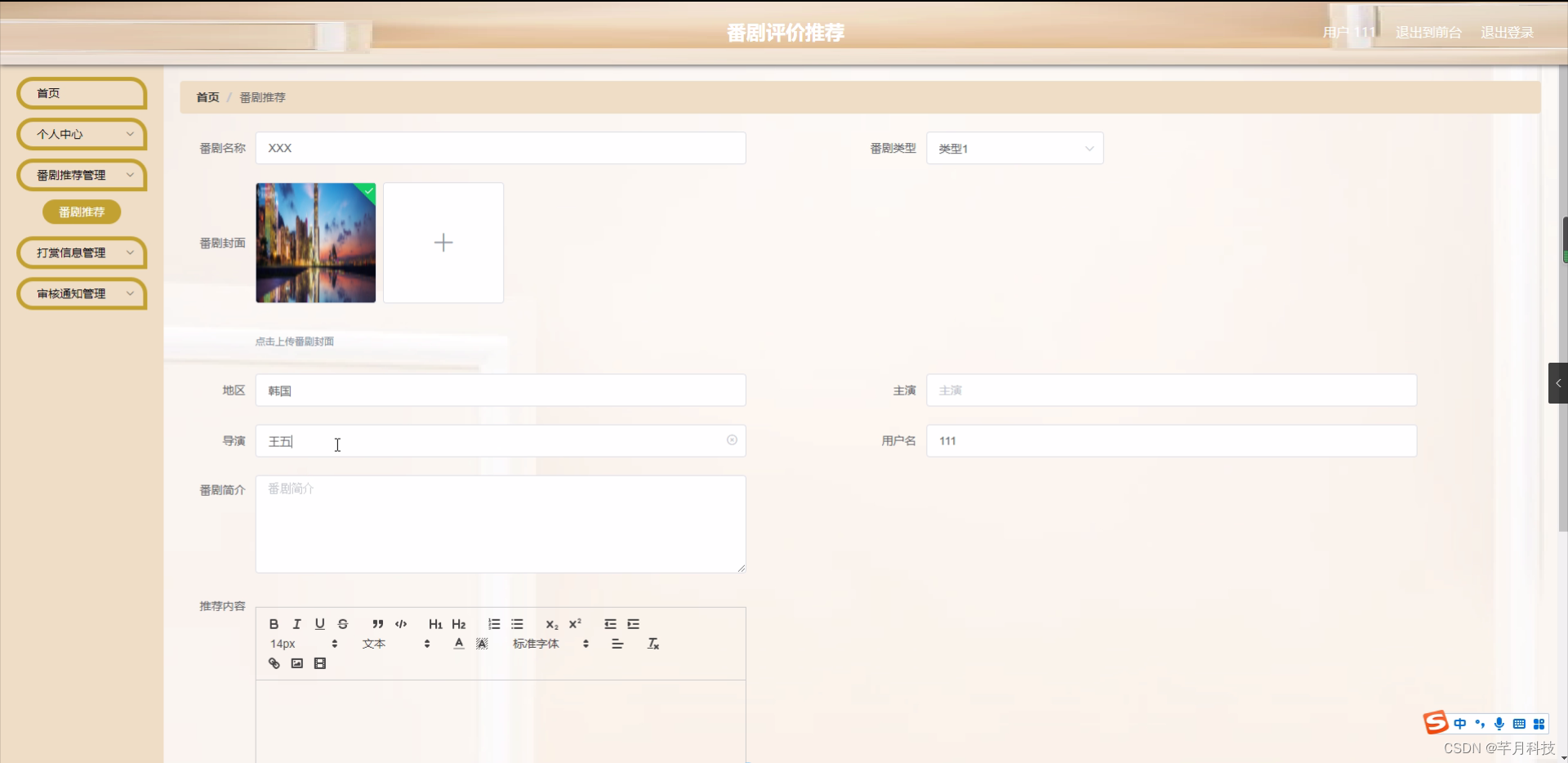Image resolution: width=1568 pixels, height=763 pixels.
Task: Insert a hyperlink
Action: pos(274,663)
